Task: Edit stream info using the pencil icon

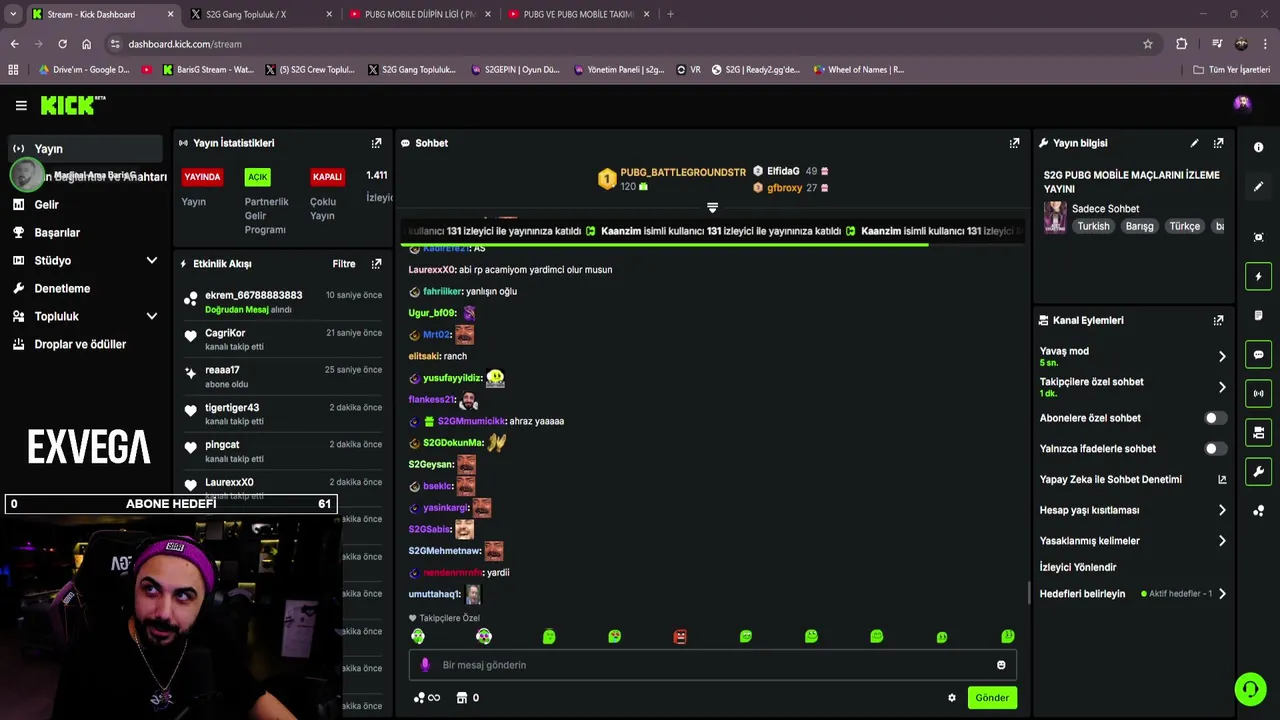Action: 1194,143
